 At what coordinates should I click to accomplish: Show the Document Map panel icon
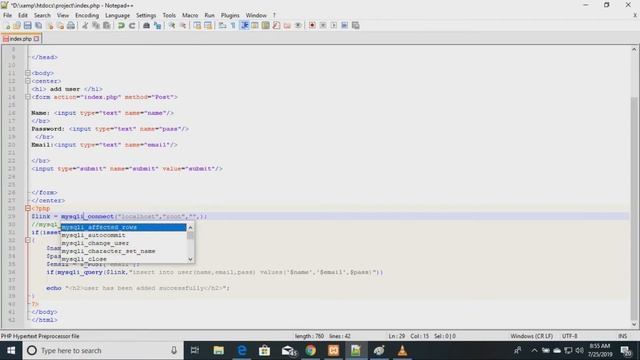coord(266,26)
